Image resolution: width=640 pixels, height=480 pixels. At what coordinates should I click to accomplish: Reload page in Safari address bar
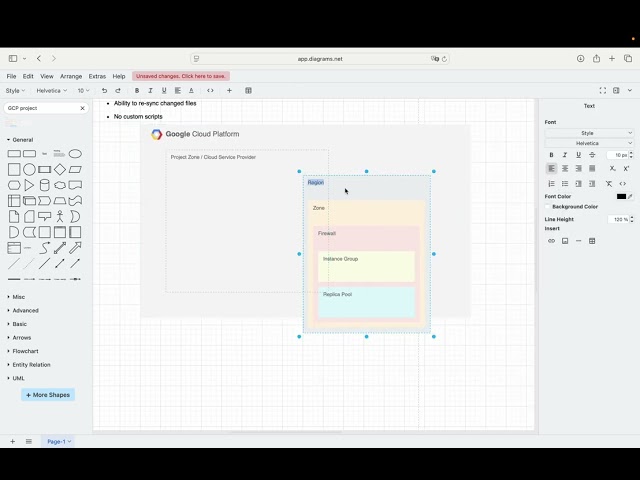tap(444, 59)
